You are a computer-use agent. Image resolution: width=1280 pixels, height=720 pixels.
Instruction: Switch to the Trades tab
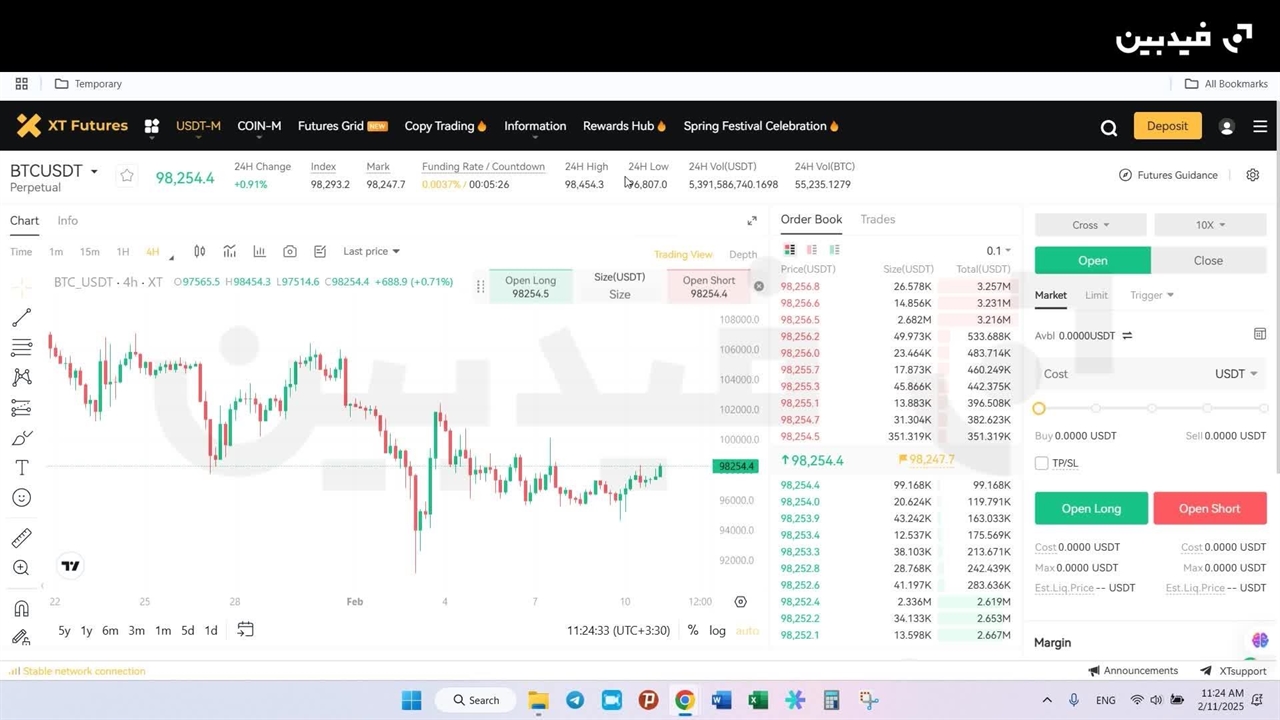(877, 219)
